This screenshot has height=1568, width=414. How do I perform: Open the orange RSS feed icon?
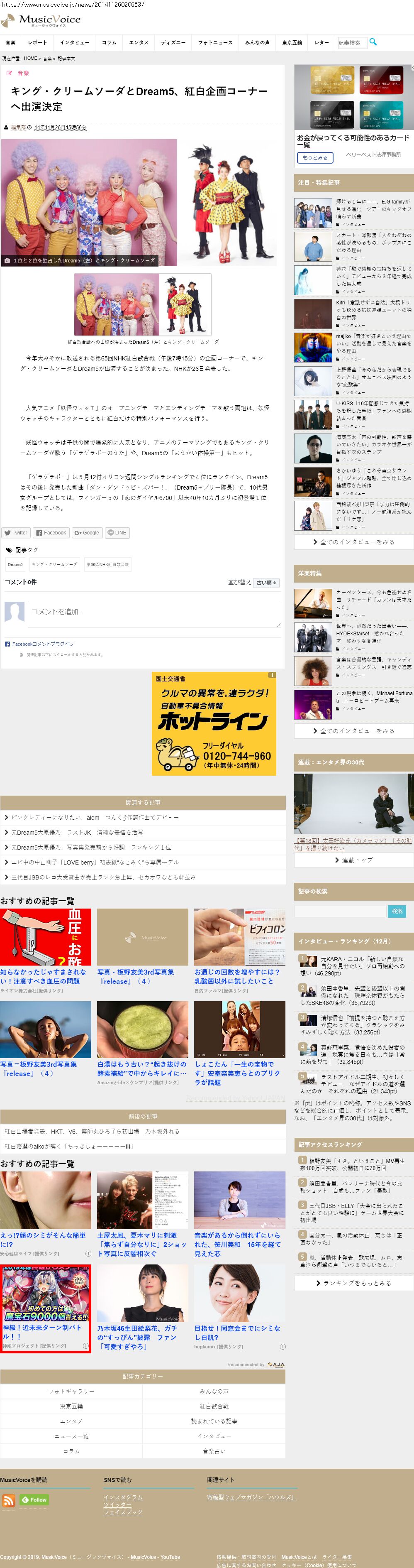(9, 1500)
